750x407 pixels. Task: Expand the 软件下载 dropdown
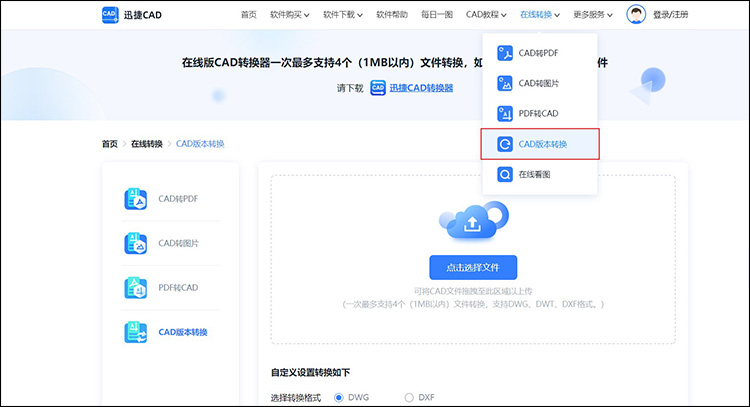click(342, 15)
